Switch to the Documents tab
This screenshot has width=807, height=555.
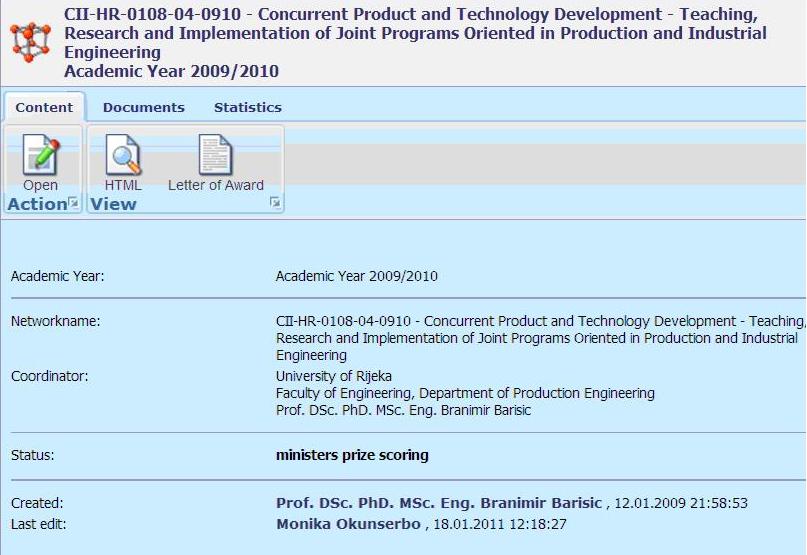click(x=144, y=107)
